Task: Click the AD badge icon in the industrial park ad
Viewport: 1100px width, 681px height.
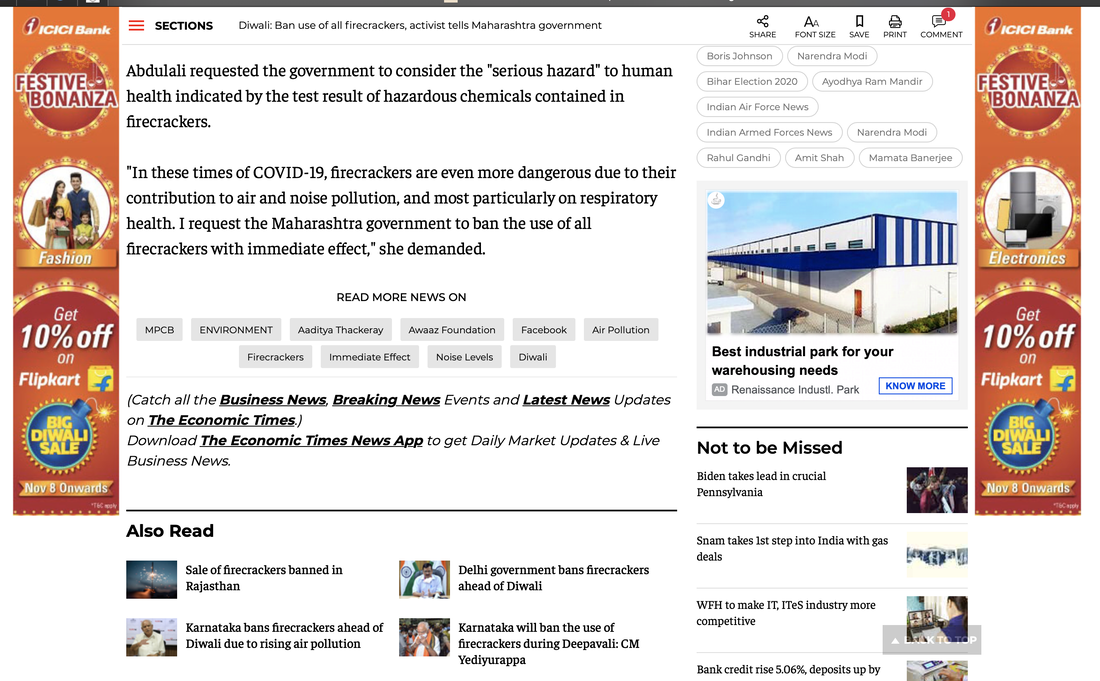Action: 719,389
